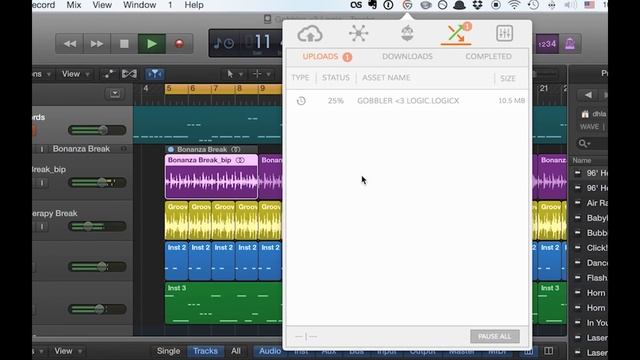Switch to the COMPLETED tab

pos(488,56)
